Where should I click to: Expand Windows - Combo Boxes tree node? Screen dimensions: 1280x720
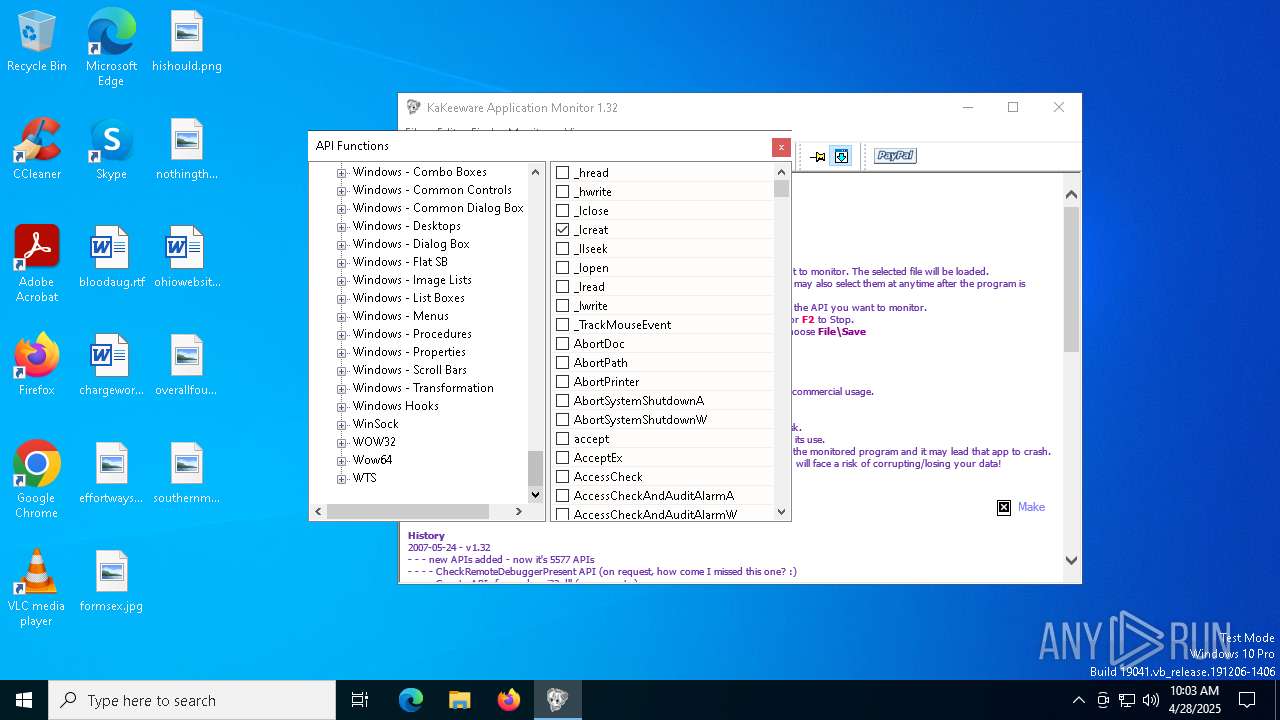point(341,172)
